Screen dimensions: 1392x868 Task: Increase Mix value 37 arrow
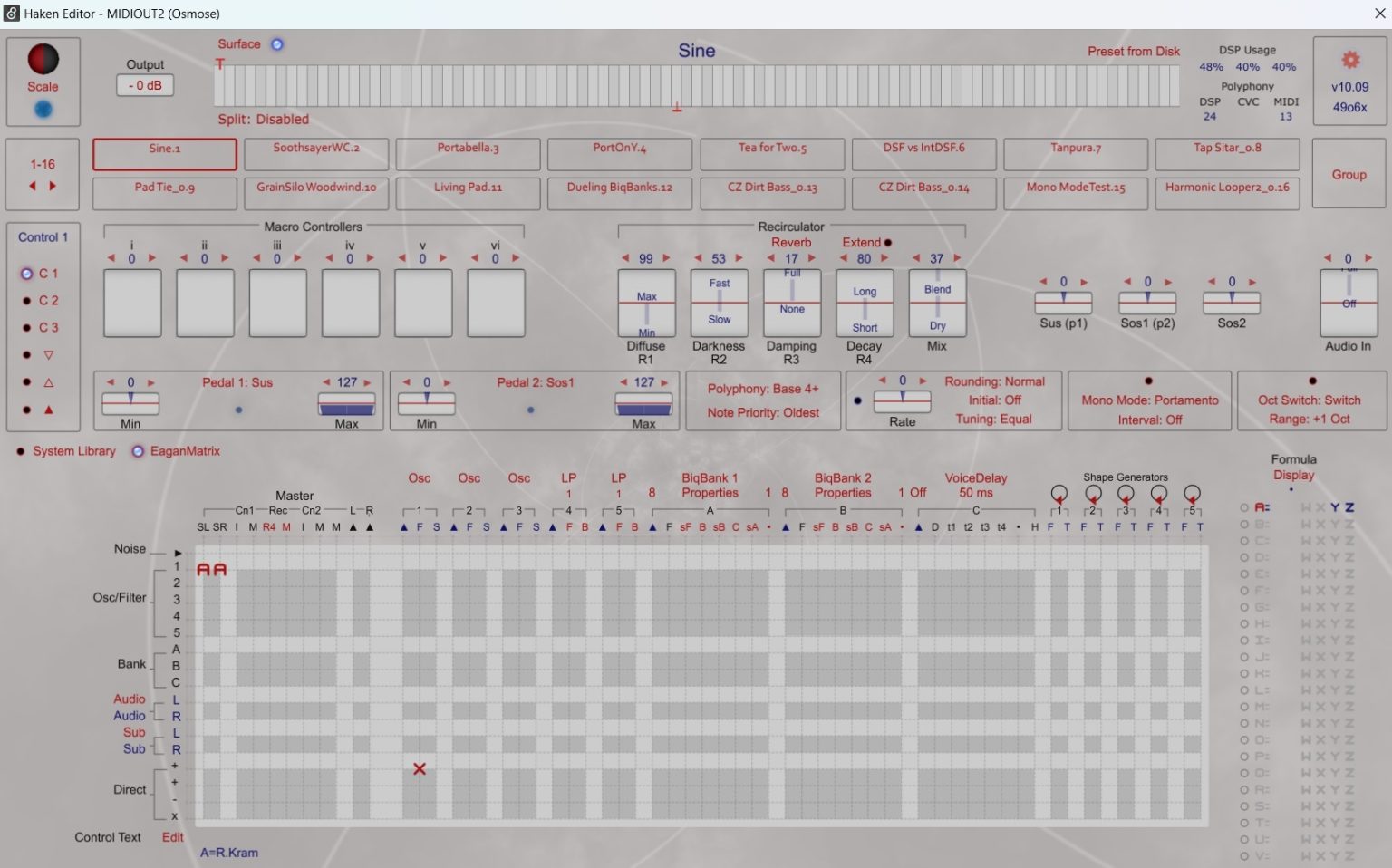tap(957, 258)
